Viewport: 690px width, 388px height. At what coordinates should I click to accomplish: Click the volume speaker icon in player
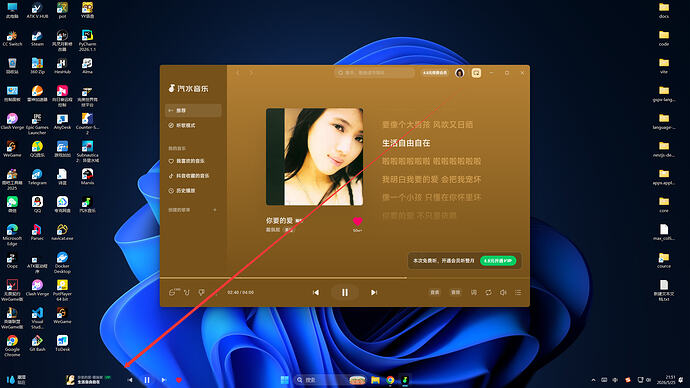[503, 292]
